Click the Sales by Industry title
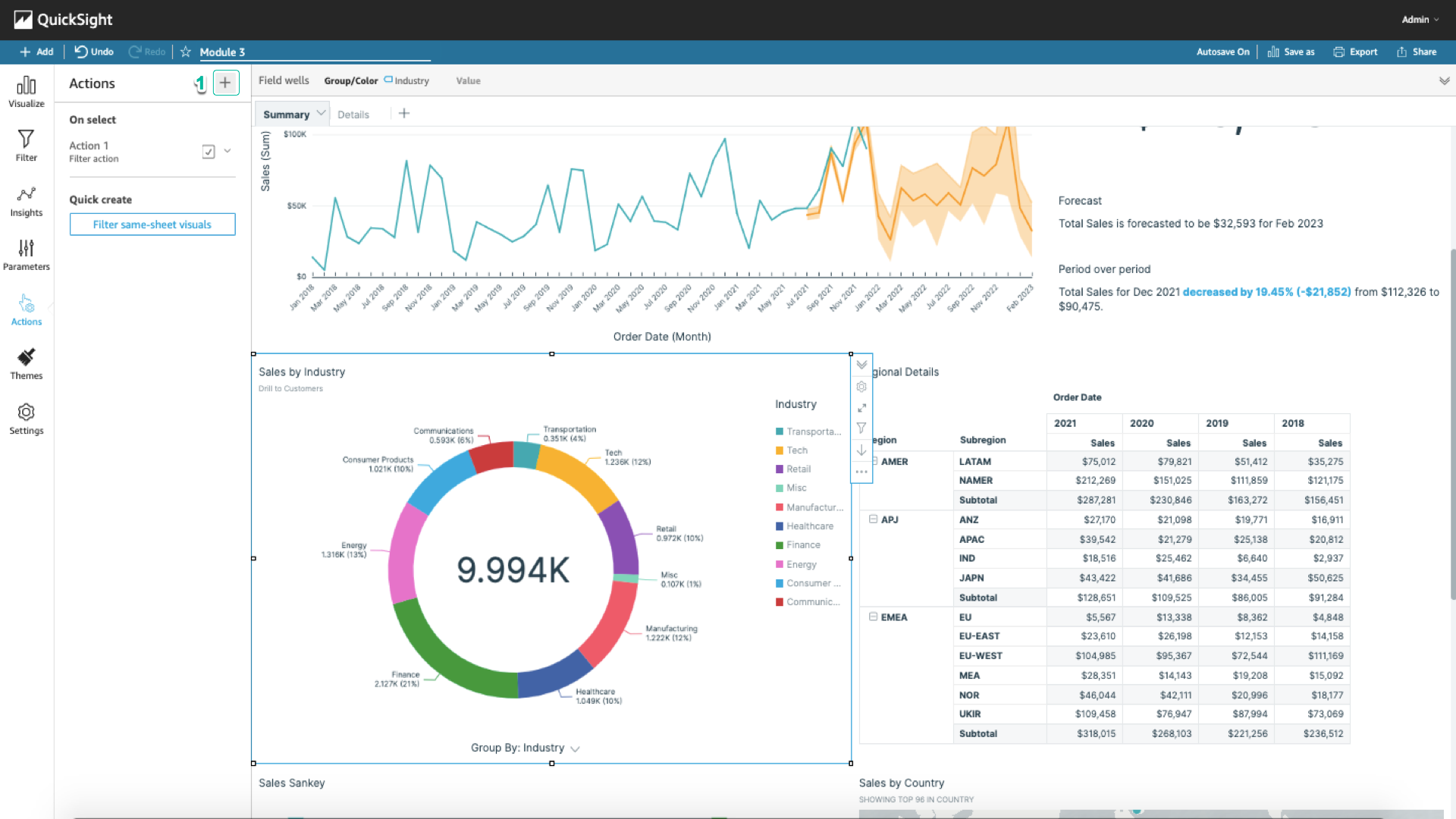The height and width of the screenshot is (819, 1456). point(302,372)
